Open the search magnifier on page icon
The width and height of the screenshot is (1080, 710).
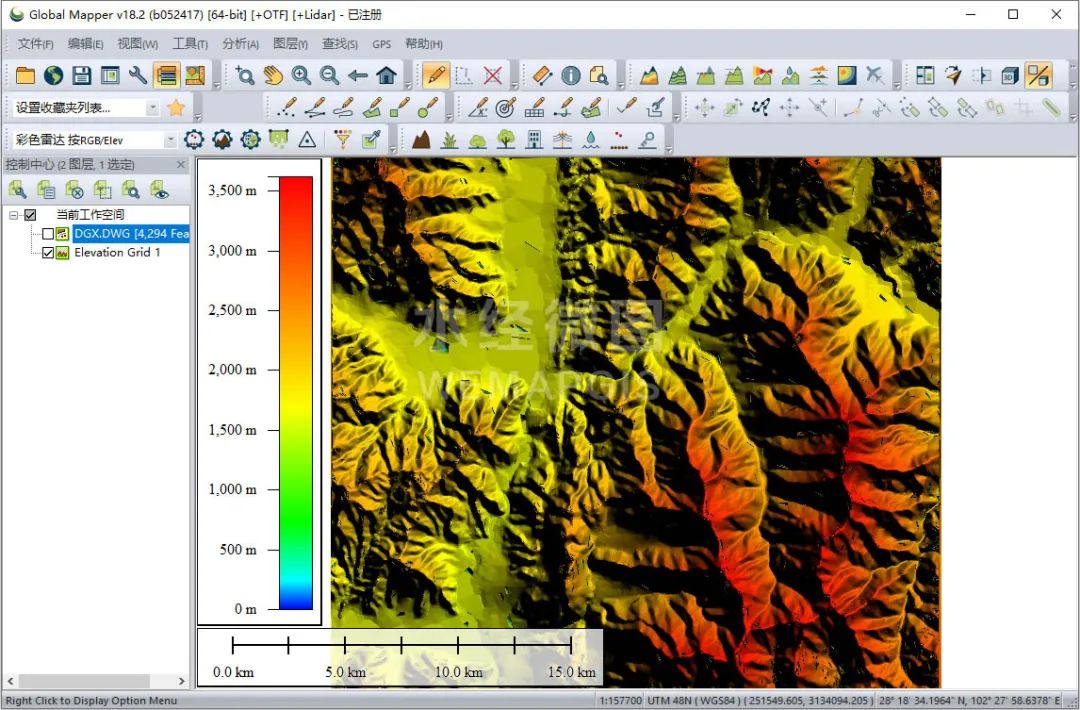599,75
